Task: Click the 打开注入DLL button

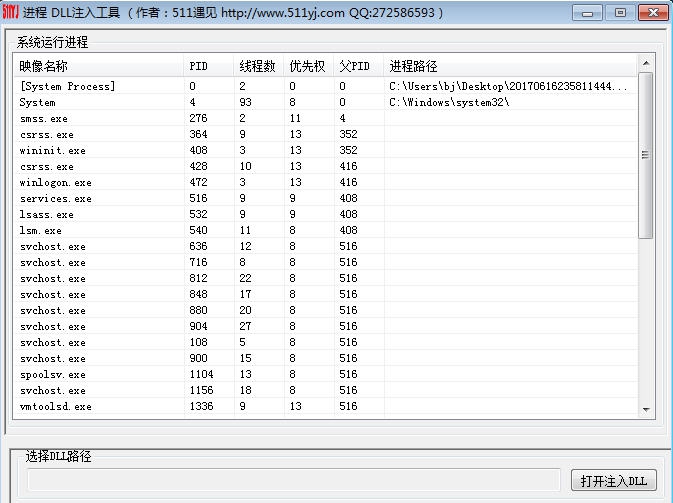Action: pos(614,480)
